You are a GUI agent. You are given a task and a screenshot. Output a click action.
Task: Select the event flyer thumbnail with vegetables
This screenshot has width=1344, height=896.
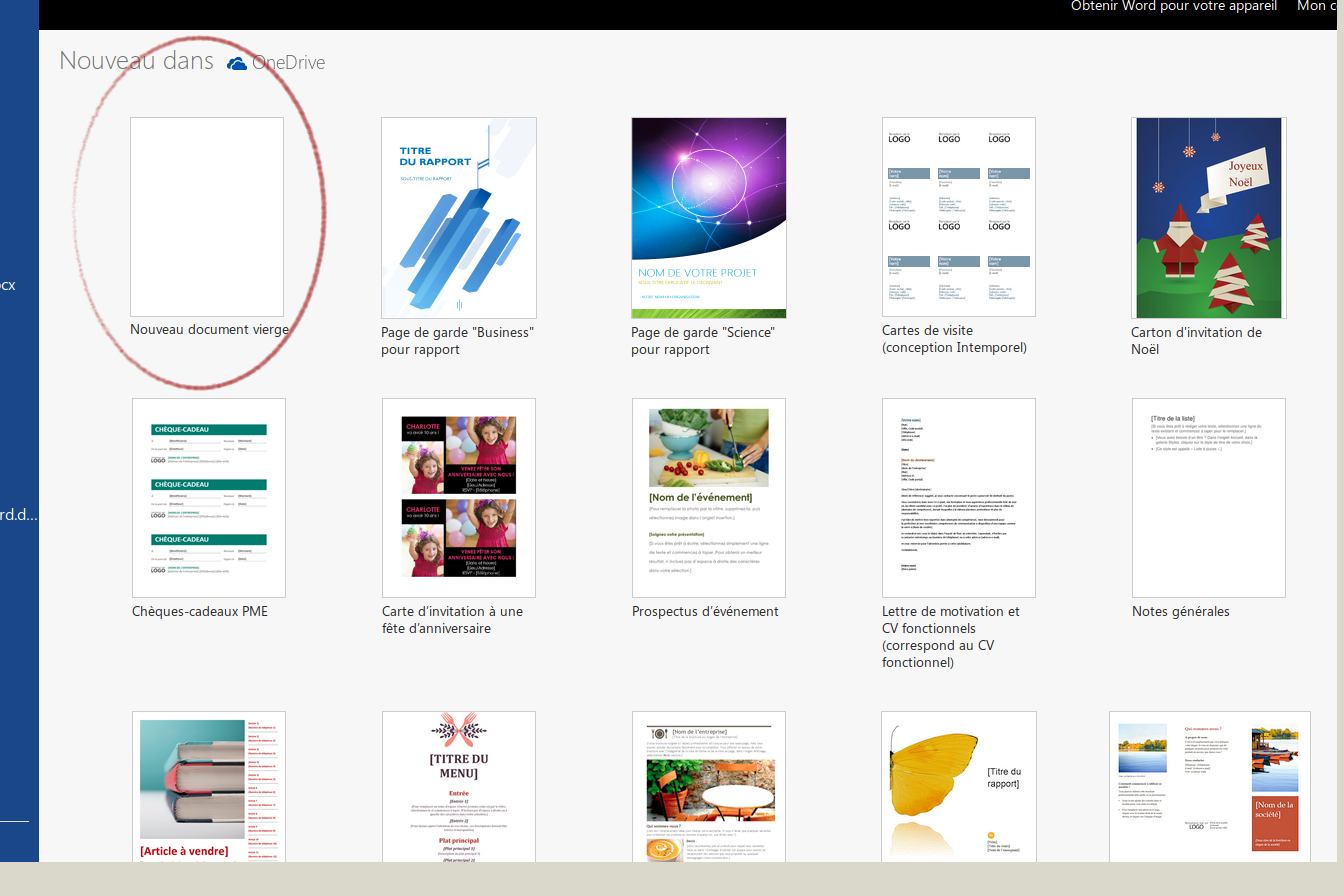point(709,498)
